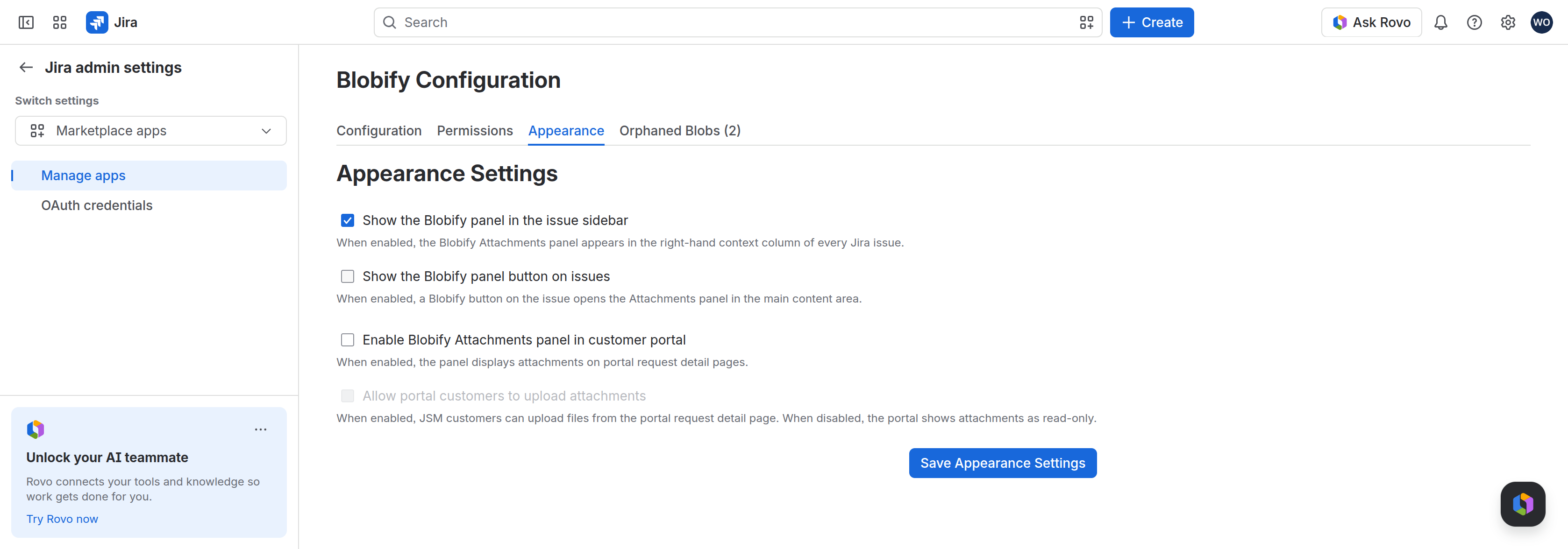Open the floating Rovo chat button
The height and width of the screenshot is (549, 1568).
[x=1522, y=503]
